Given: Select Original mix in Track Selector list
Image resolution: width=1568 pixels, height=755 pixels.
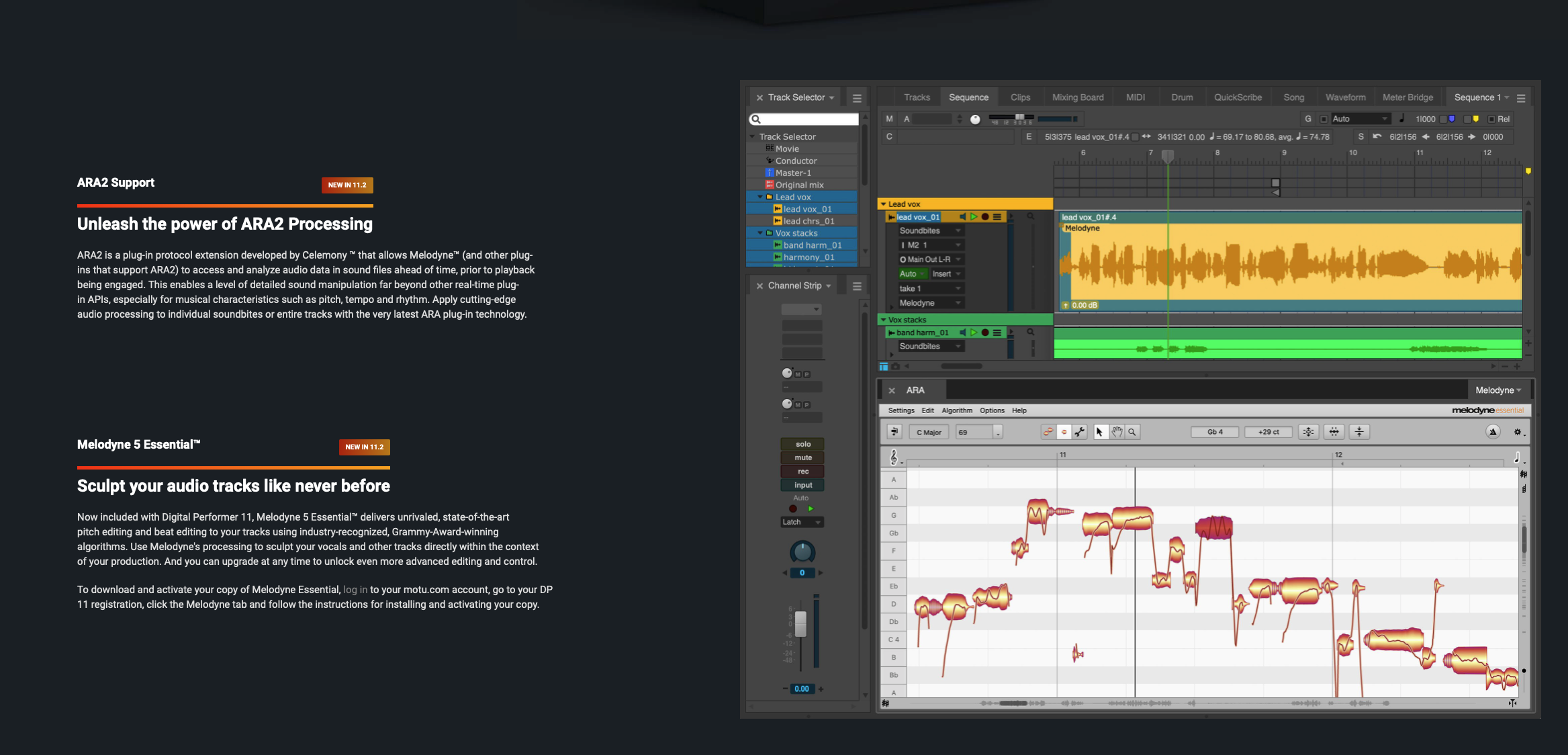Looking at the screenshot, I should pyautogui.click(x=802, y=185).
